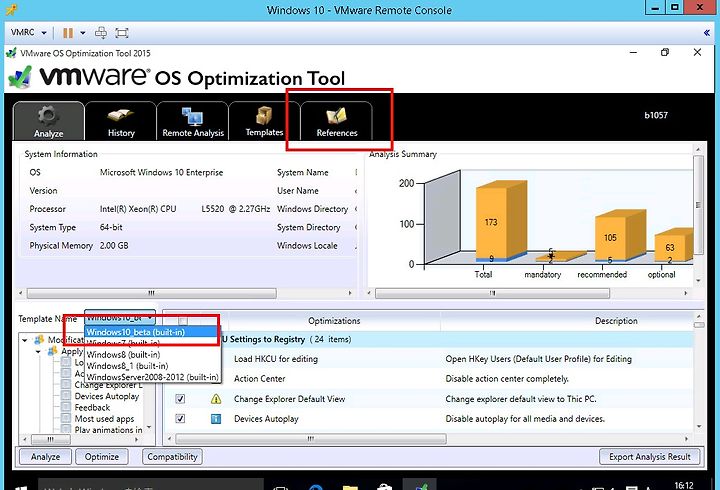Click the pin icon in the VMware Remote Console title bar
Viewport: 720px width, 490px height.
pos(12,9)
